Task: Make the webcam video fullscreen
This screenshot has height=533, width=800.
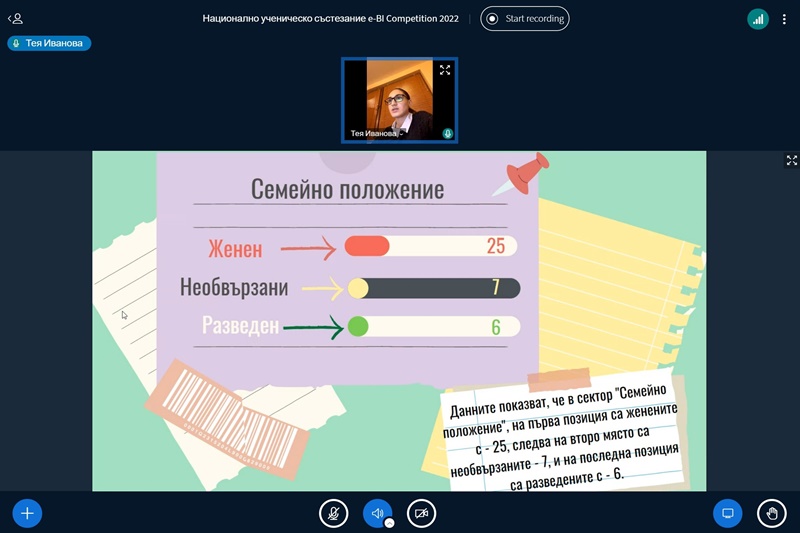Action: click(x=445, y=70)
